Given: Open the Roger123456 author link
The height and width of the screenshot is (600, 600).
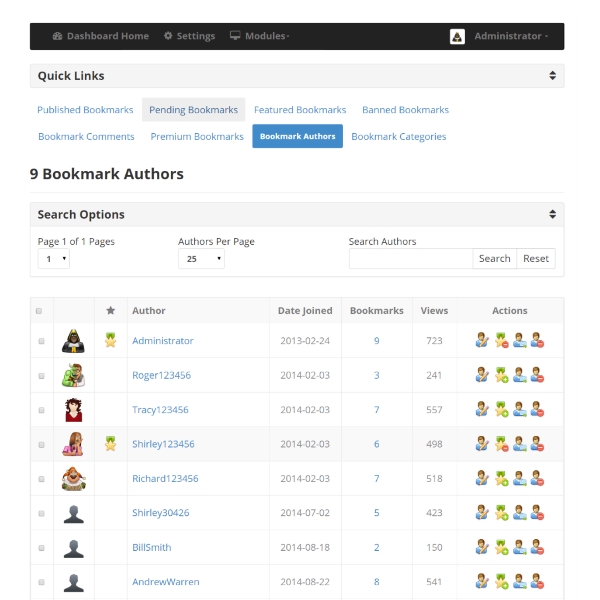Looking at the screenshot, I should [161, 375].
